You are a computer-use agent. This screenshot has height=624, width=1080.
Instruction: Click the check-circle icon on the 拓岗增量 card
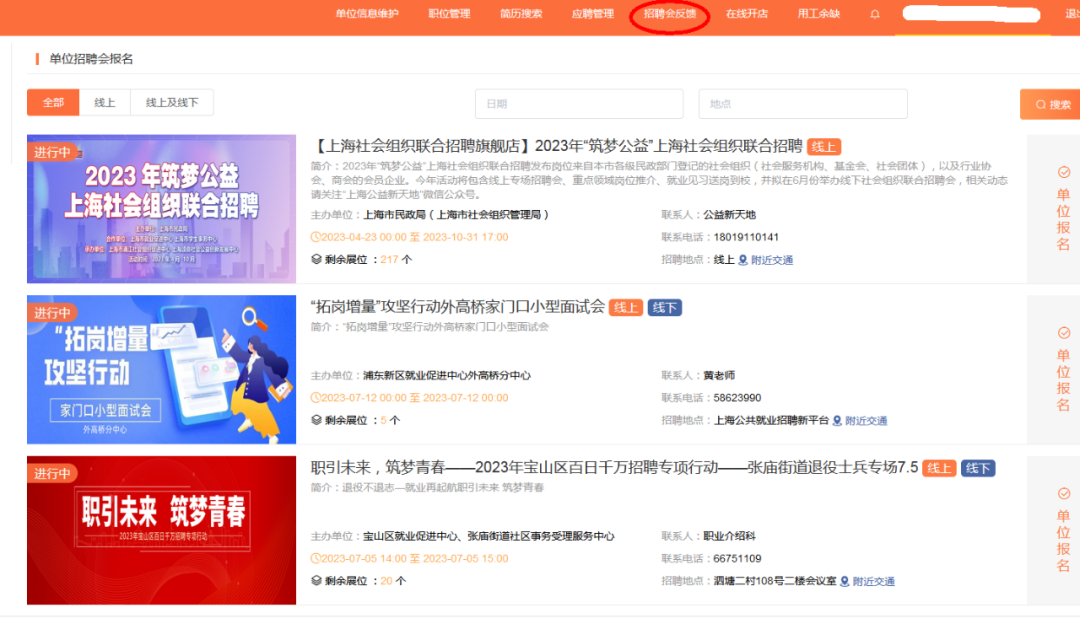coord(1063,333)
